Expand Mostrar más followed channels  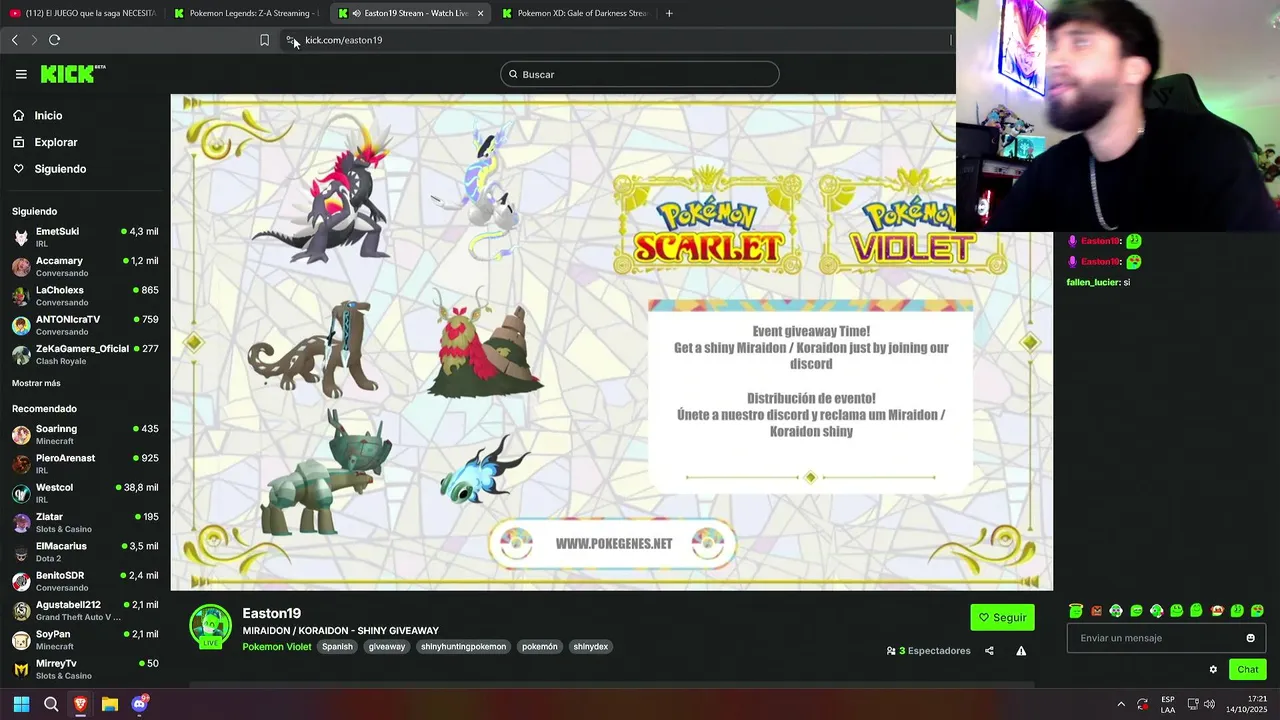(36, 383)
